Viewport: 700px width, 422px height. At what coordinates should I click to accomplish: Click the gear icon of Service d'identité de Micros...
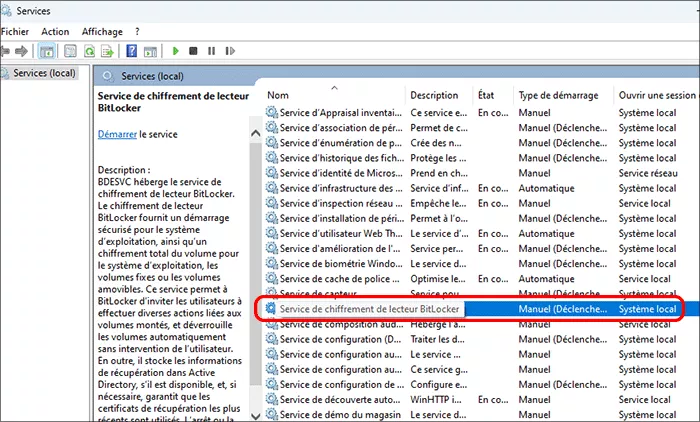pos(271,172)
